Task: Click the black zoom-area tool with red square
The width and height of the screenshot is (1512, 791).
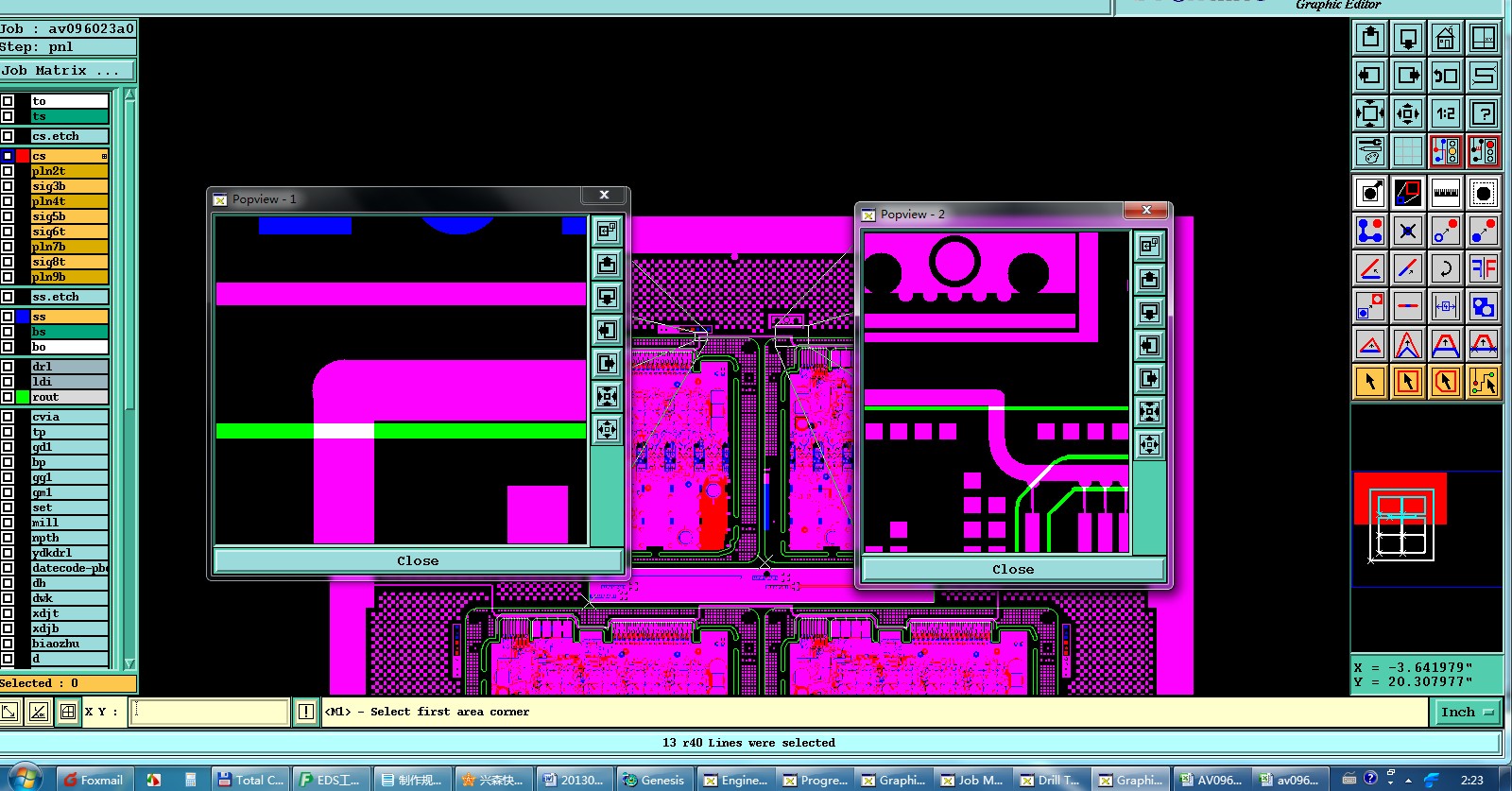Action: (x=1408, y=193)
